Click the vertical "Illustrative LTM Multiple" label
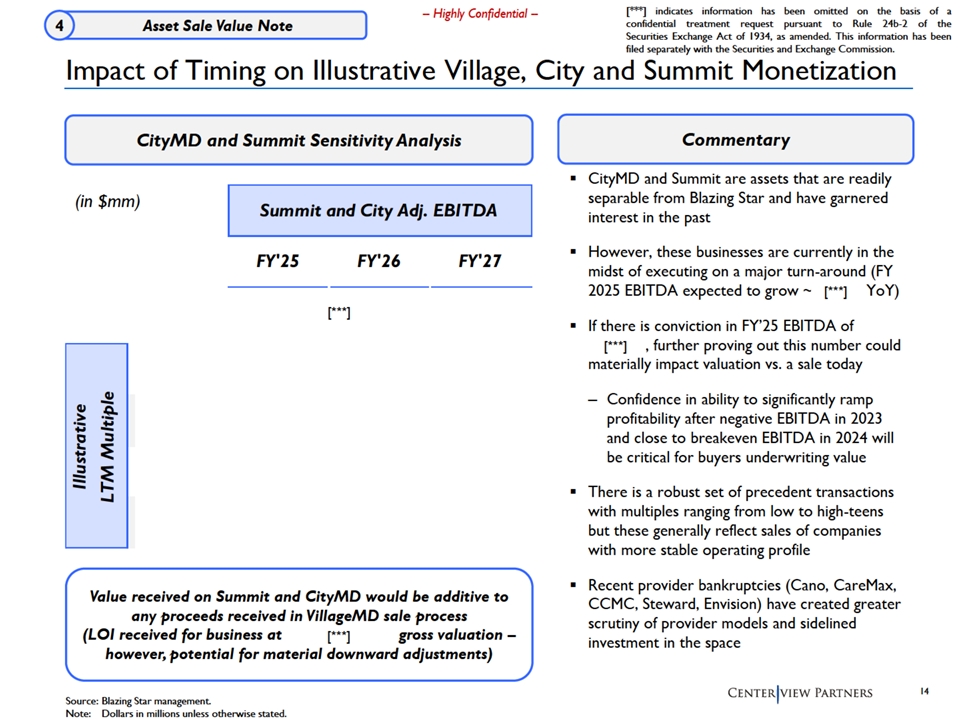Screen dimensions: 960x720 96,446
